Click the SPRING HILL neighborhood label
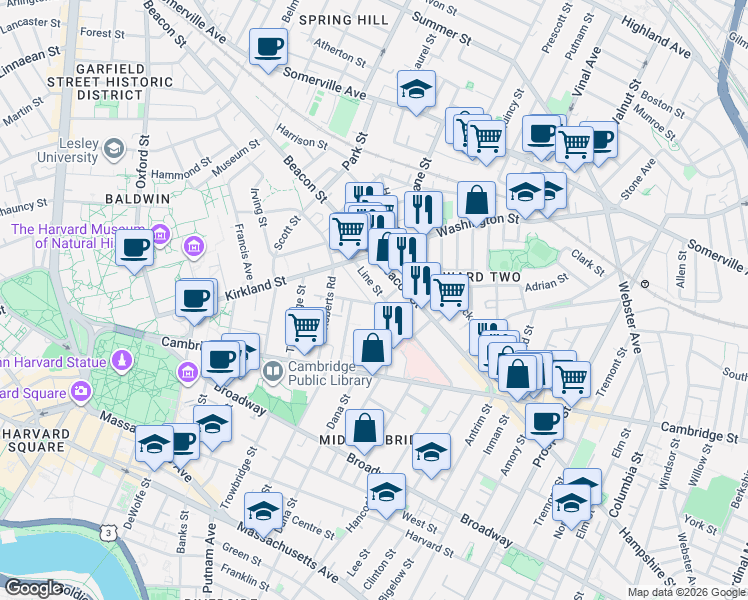 (x=343, y=20)
